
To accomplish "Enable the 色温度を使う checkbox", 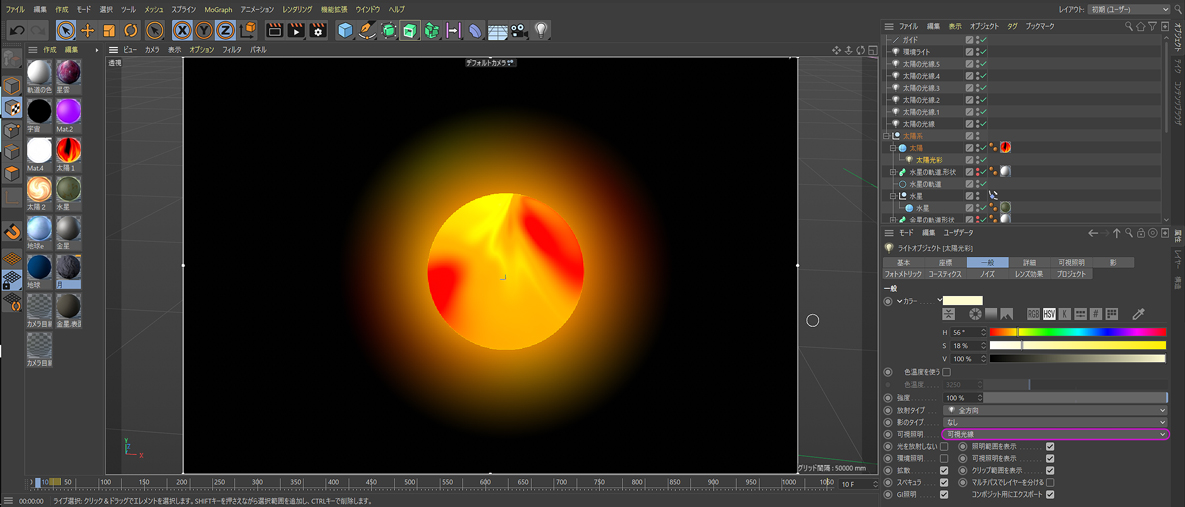I will [946, 372].
